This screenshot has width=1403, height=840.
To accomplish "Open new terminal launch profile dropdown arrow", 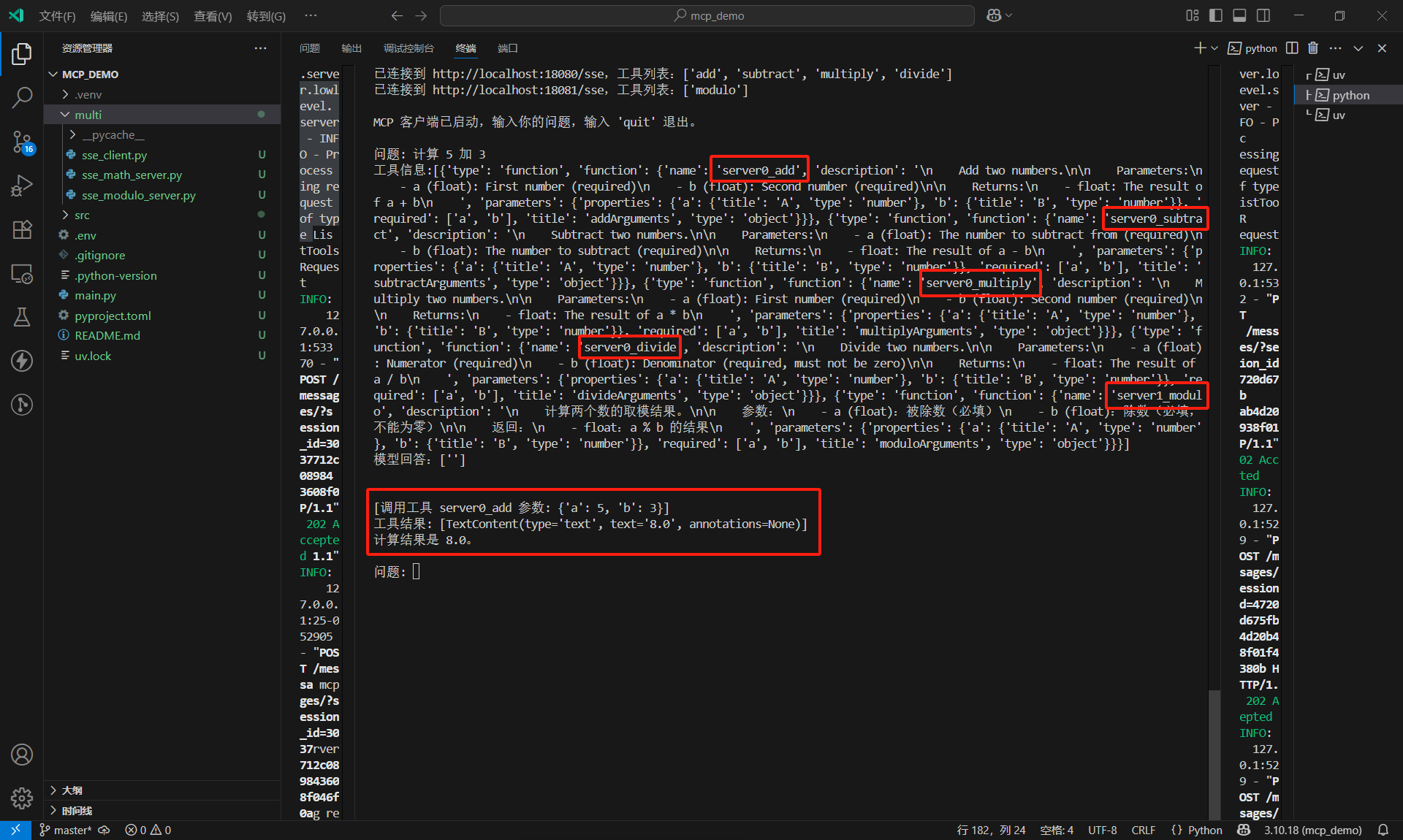I will coord(1214,48).
